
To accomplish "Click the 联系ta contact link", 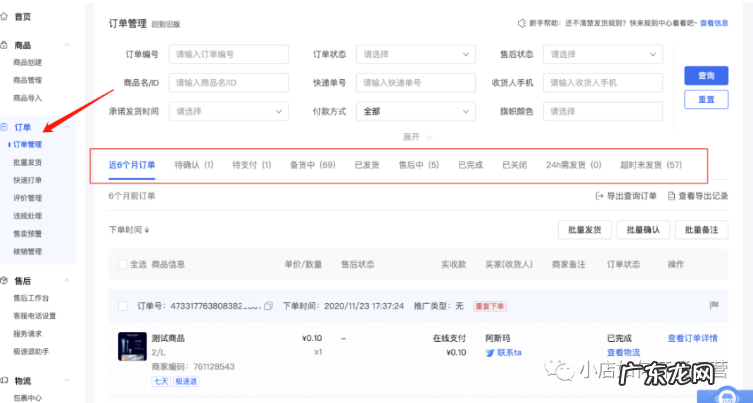I will [509, 353].
